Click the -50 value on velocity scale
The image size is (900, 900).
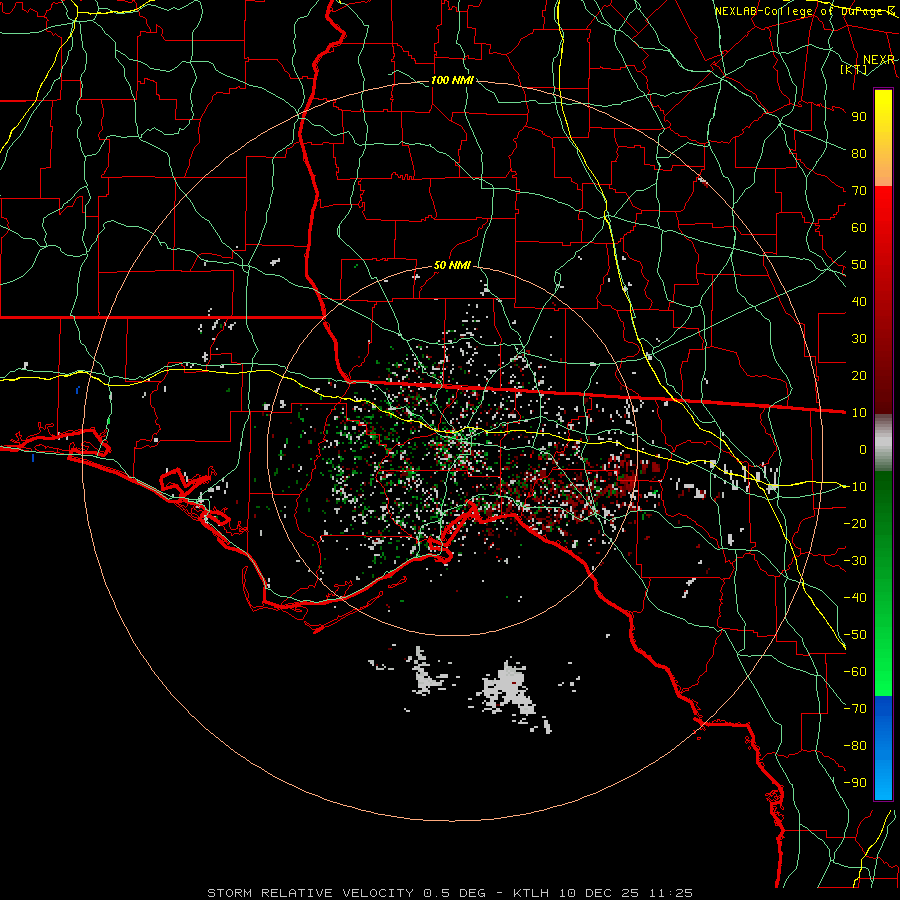[x=855, y=635]
